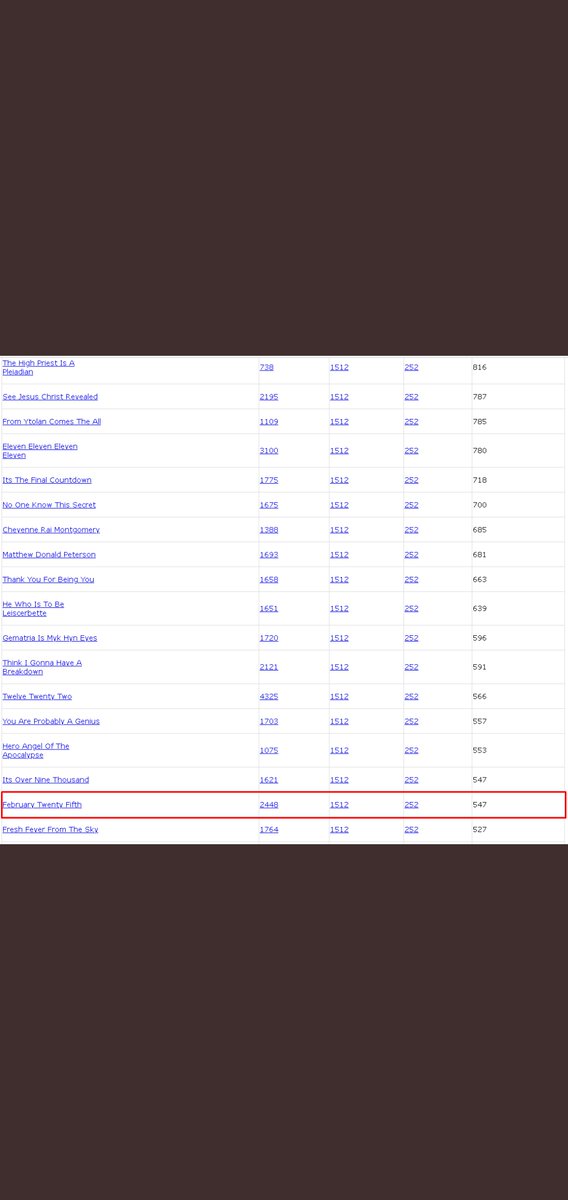Follow the 1775 value link
The image size is (568, 1200).
point(269,480)
